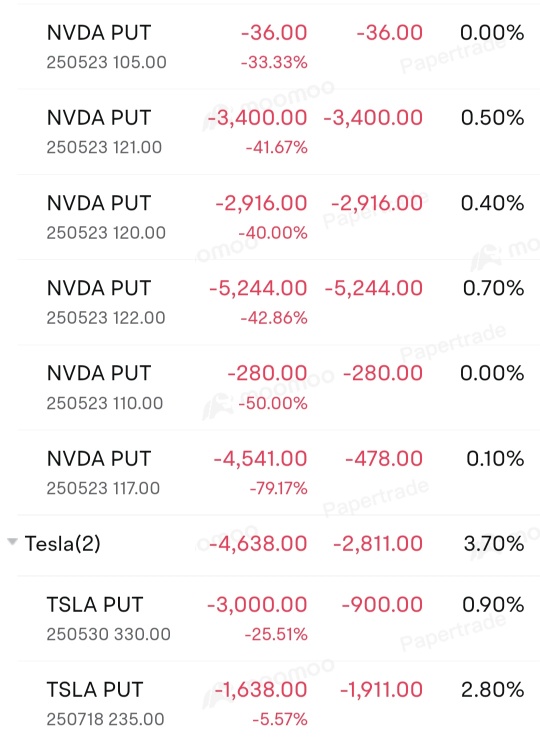Open the Tesla(2) group row

pos(270,544)
